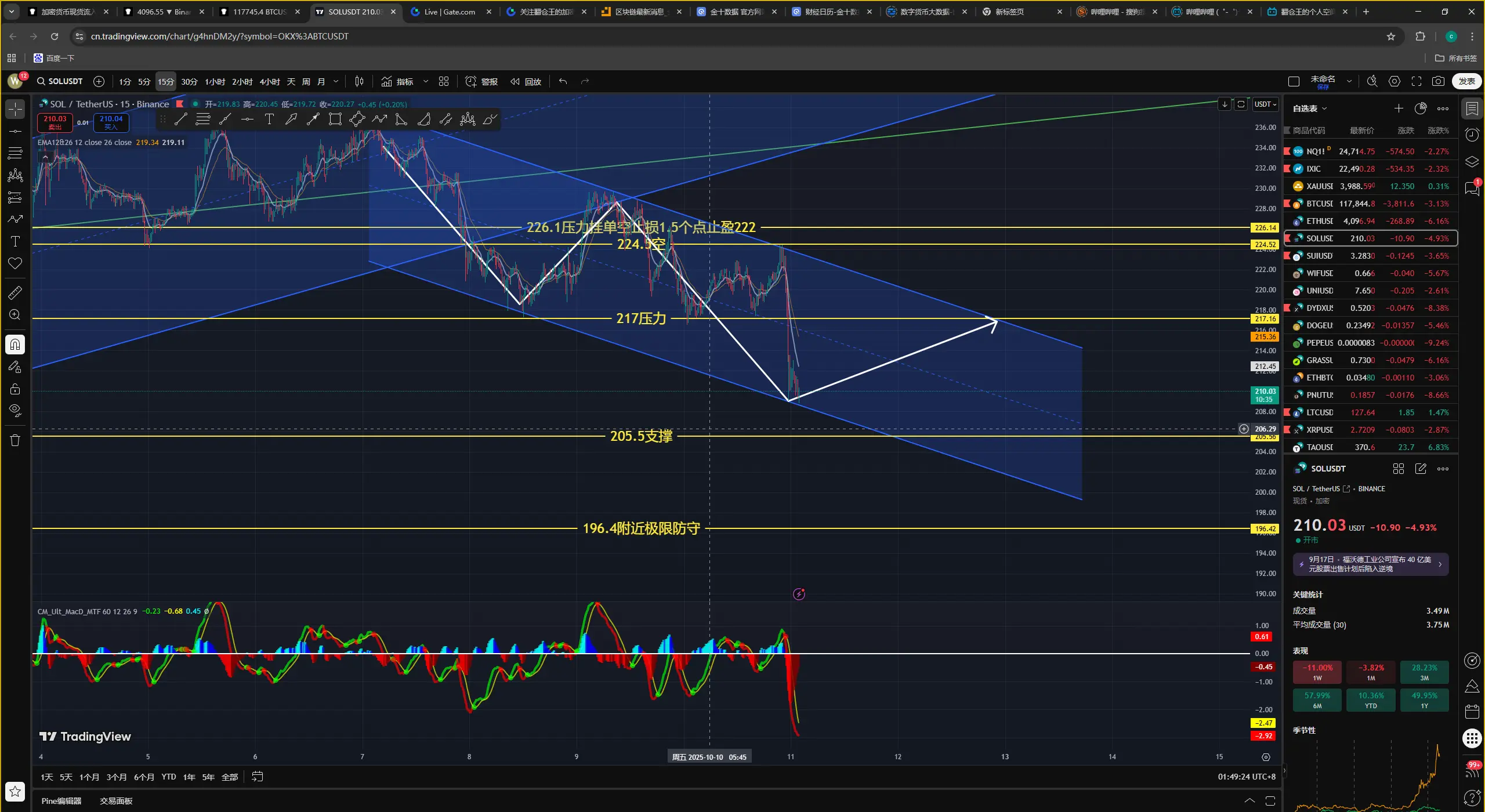Screen dimensions: 1485x812
Task: Select the rectangle drawing tool
Action: [335, 119]
